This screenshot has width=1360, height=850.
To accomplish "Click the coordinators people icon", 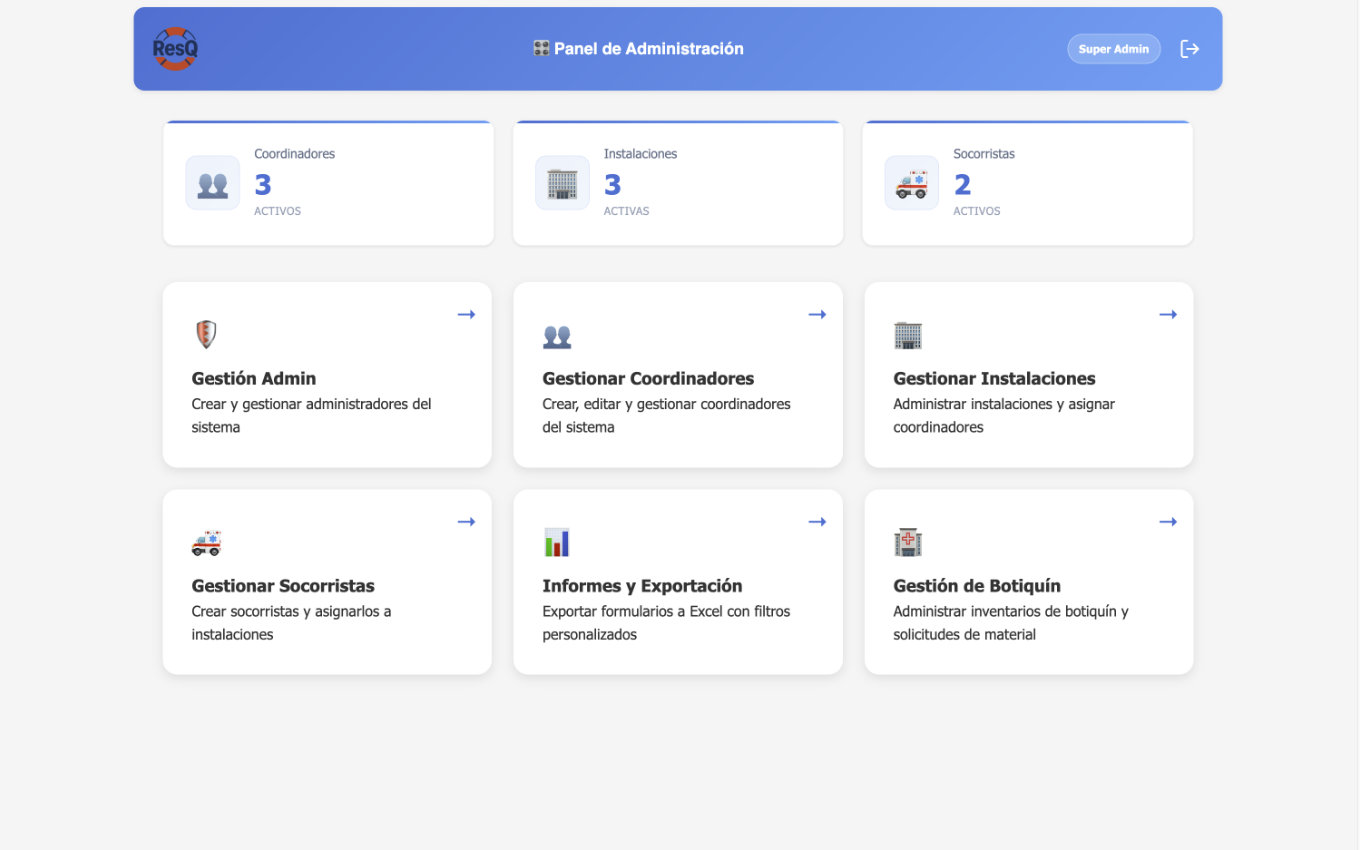I will pos(557,336).
